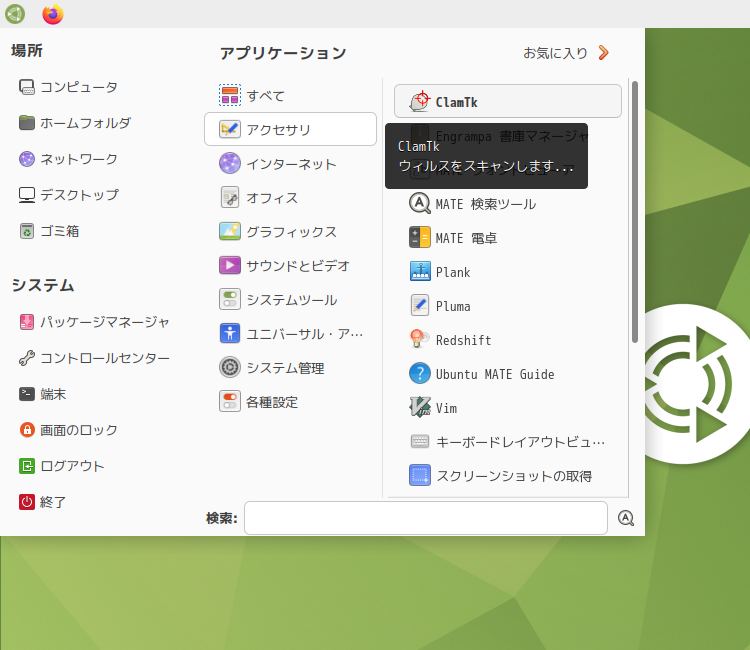This screenshot has height=650, width=750.
Task: Select システム管理 category
Action: (x=290, y=367)
